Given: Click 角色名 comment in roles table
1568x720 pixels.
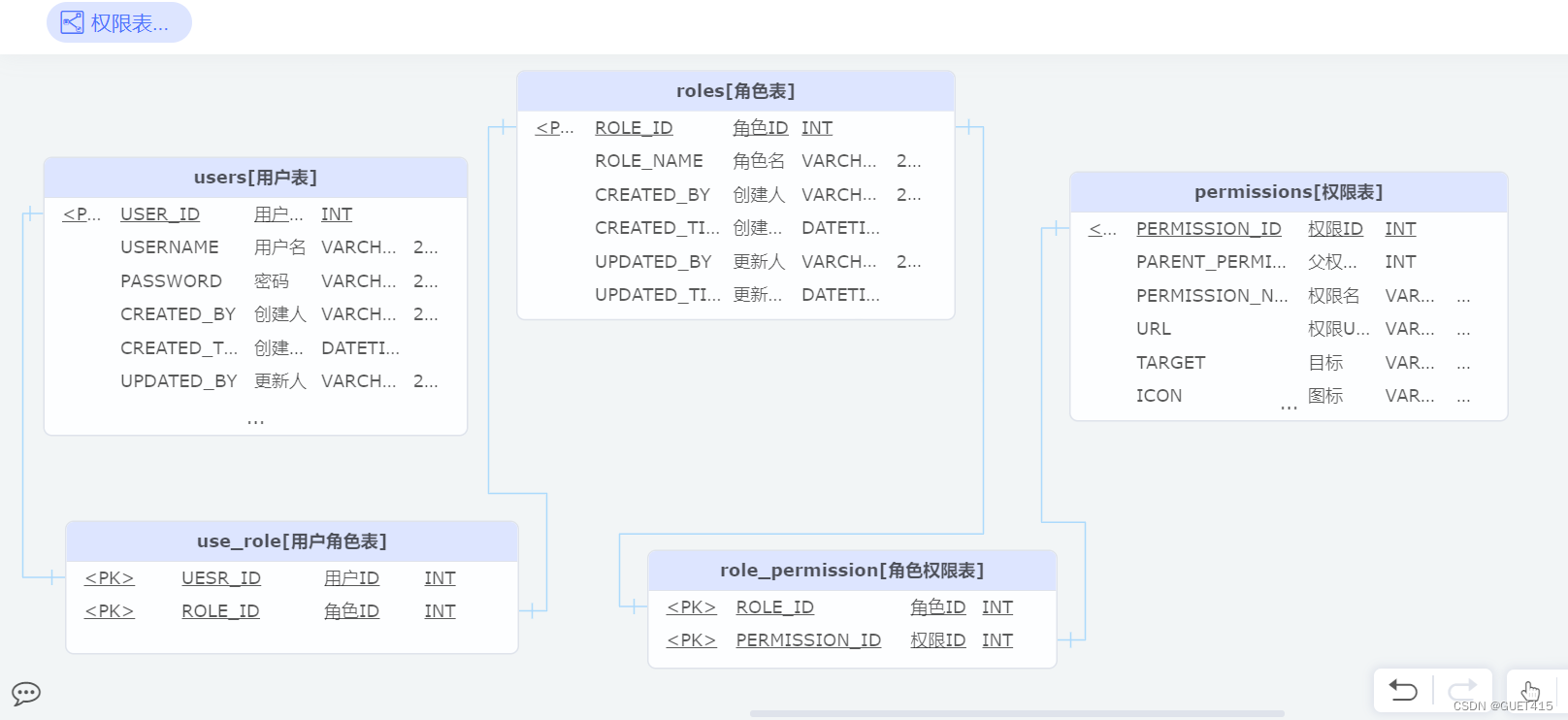Looking at the screenshot, I should (759, 161).
